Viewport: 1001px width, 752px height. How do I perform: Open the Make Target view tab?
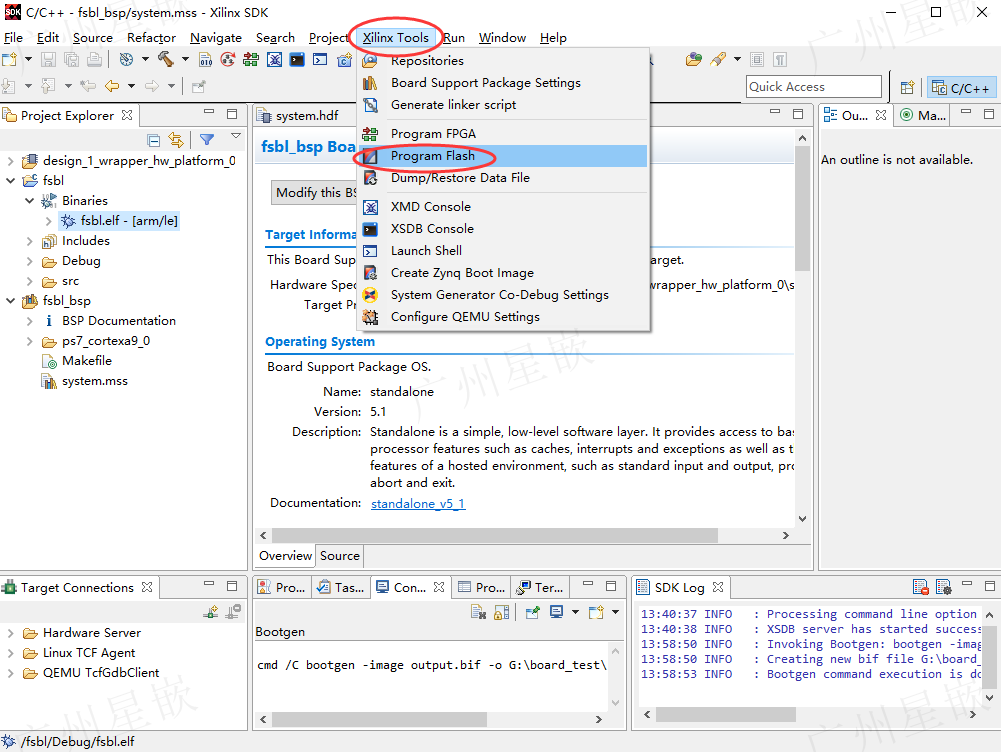click(x=922, y=116)
